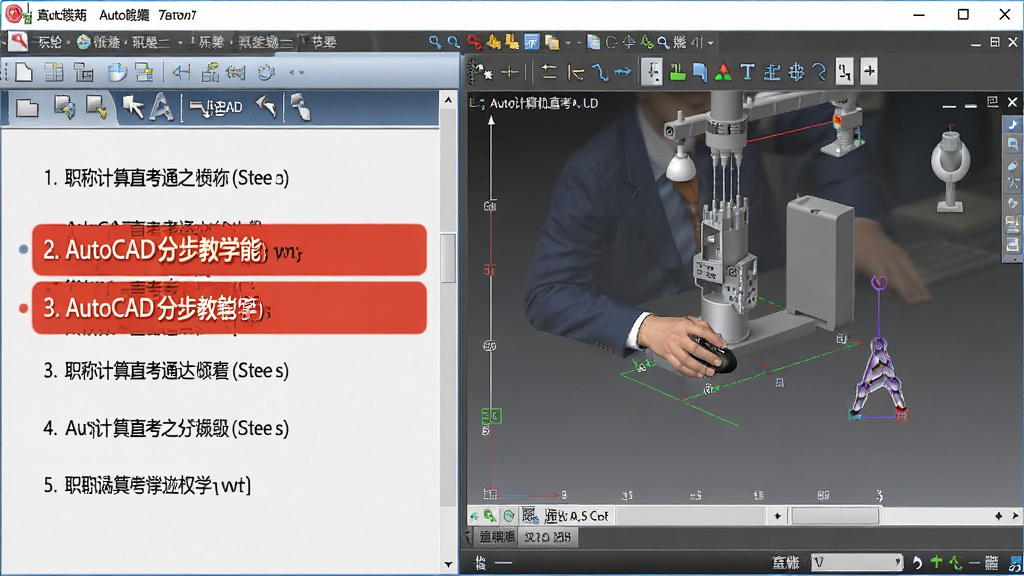Click the blank new document icon
This screenshot has height=576, width=1024.
coord(24,72)
